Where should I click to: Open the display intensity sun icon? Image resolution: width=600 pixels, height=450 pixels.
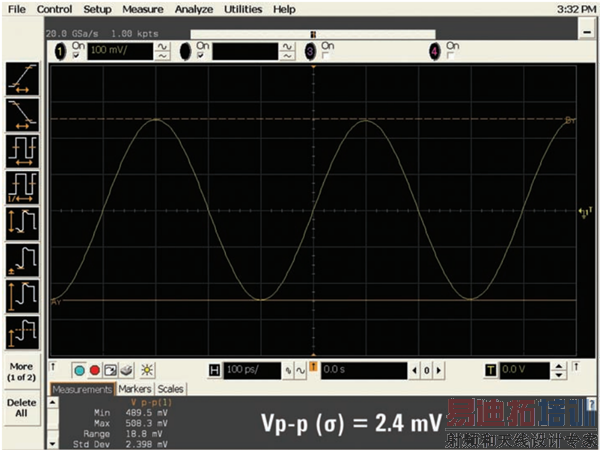click(147, 370)
